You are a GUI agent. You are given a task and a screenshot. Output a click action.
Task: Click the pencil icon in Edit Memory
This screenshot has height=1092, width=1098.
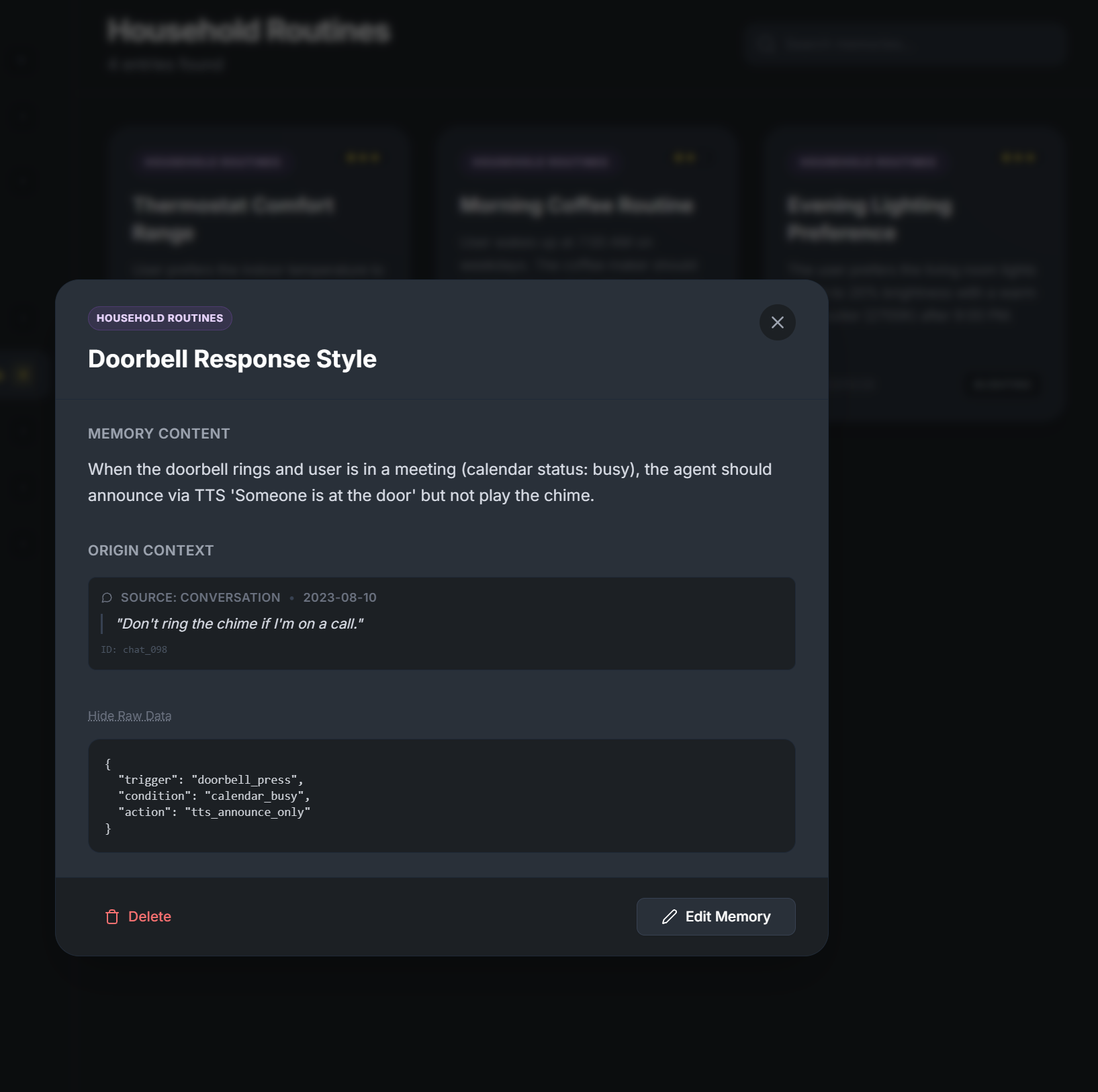669,917
